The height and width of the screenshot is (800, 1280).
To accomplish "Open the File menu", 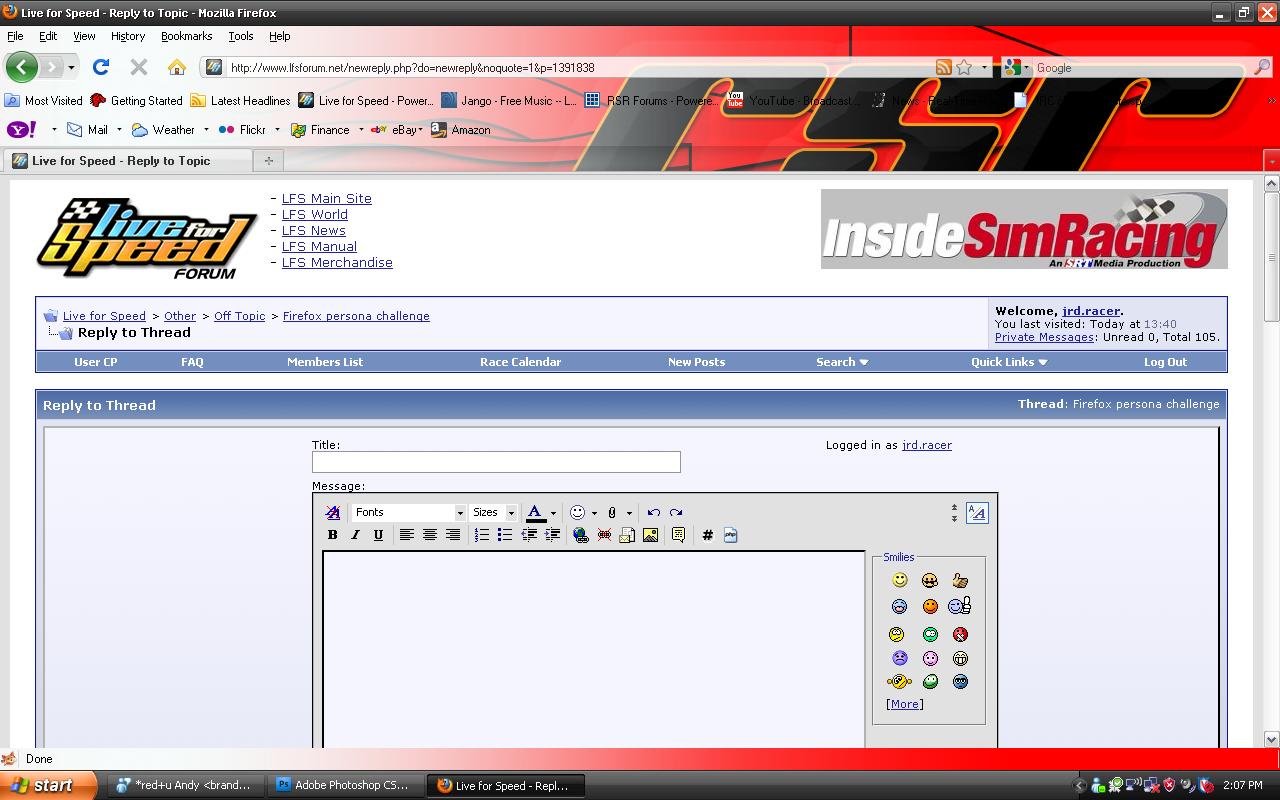I will [x=15, y=36].
